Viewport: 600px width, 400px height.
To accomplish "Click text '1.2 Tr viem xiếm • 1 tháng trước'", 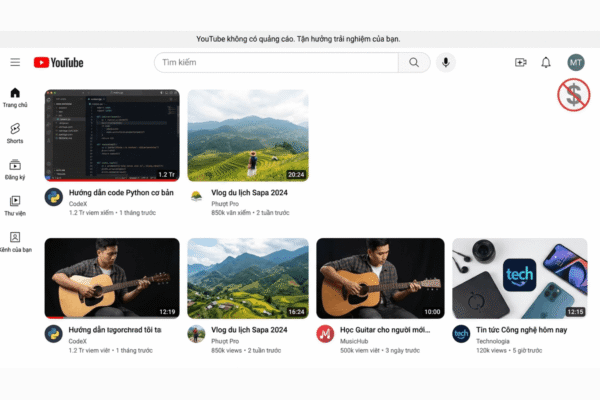I will coord(112,212).
